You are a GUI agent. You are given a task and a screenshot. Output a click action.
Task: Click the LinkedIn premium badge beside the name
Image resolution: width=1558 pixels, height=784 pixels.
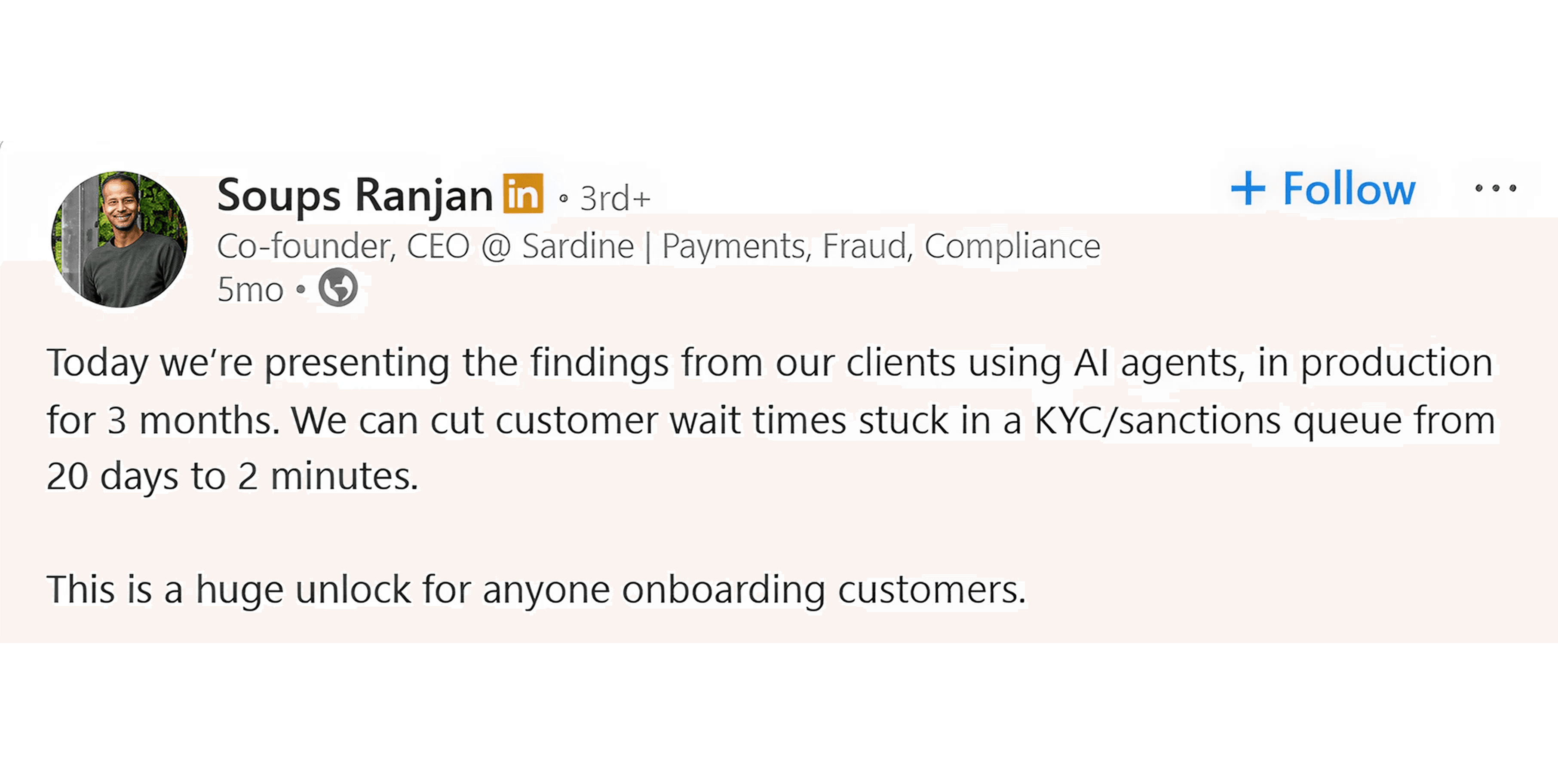[523, 193]
